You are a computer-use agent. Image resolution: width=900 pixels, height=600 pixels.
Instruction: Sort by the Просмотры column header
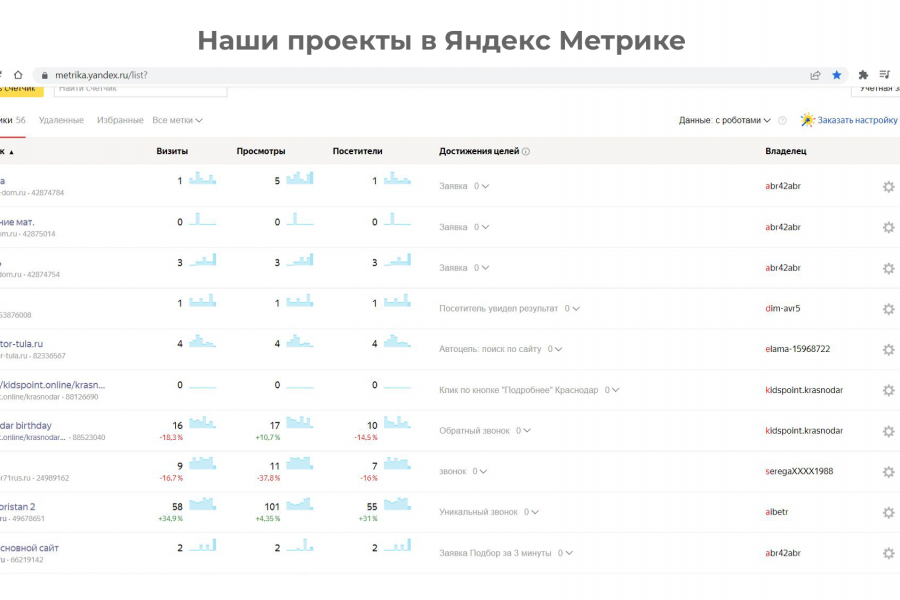coord(261,151)
